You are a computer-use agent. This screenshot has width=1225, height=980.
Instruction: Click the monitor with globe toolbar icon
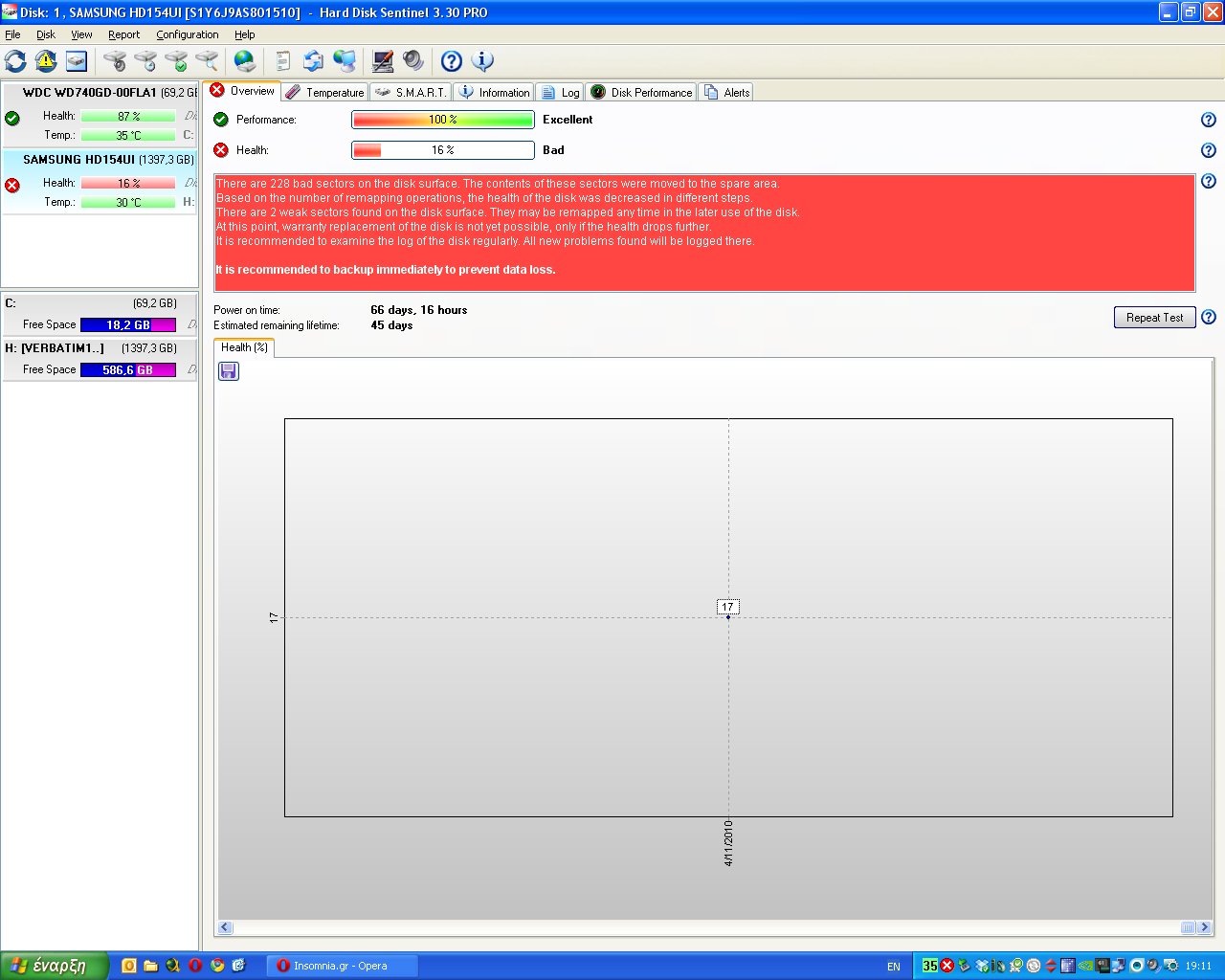(345, 61)
